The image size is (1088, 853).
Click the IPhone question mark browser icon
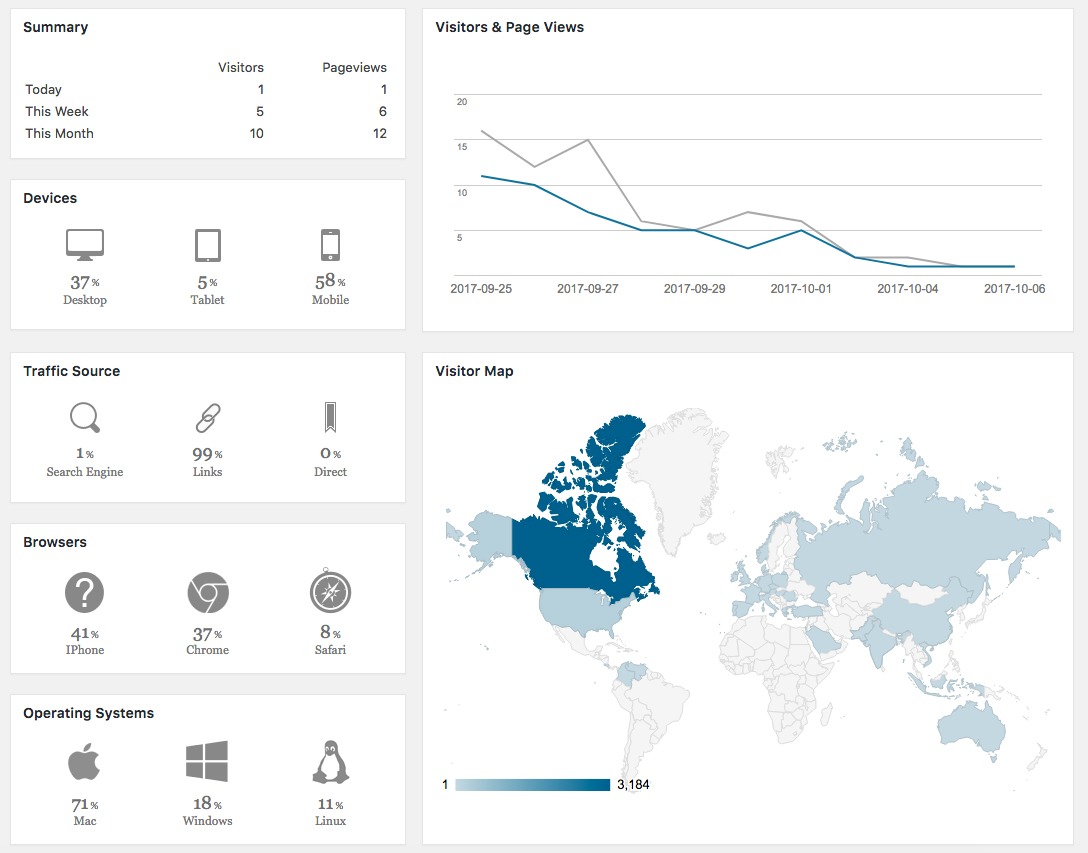click(85, 593)
